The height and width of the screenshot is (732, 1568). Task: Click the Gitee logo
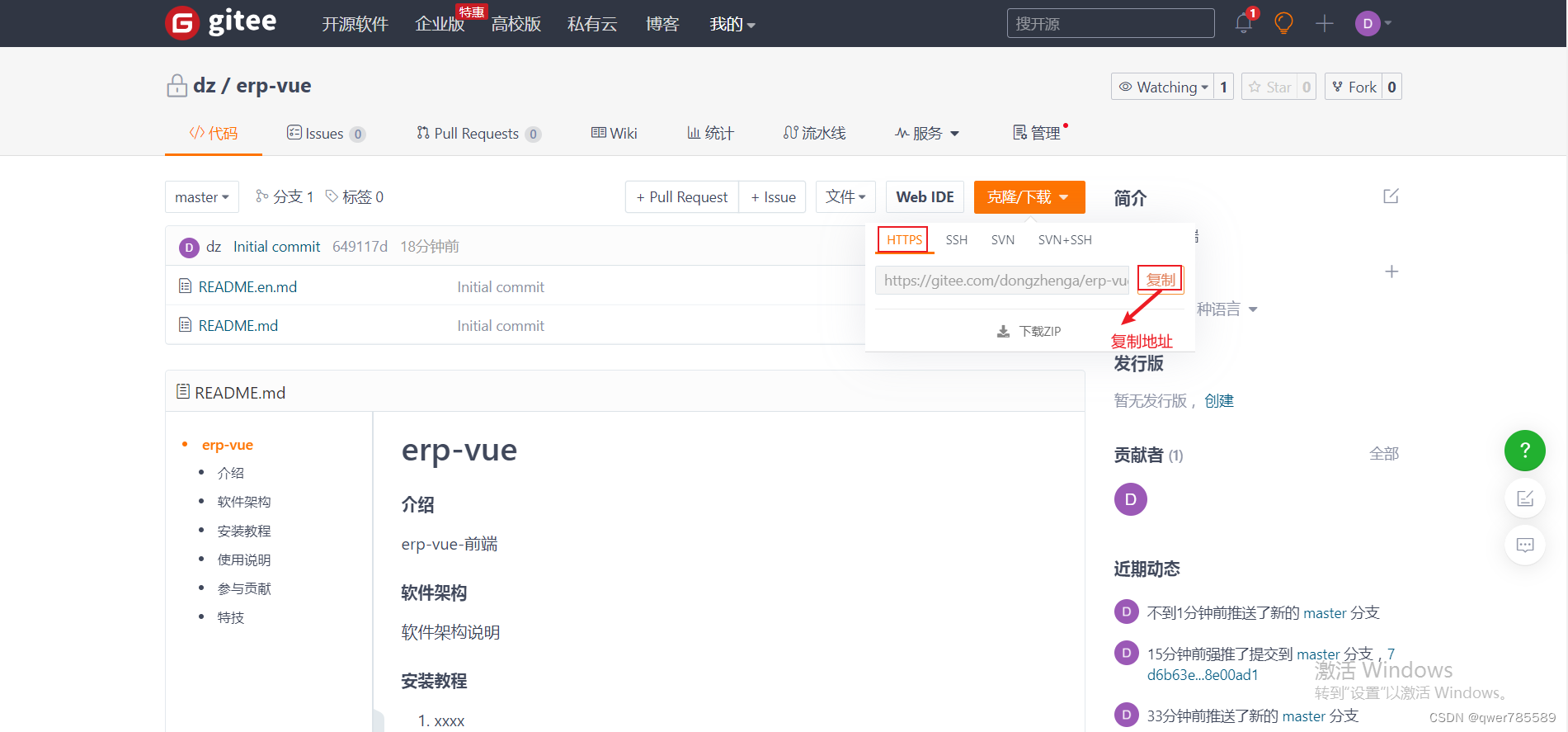click(221, 22)
